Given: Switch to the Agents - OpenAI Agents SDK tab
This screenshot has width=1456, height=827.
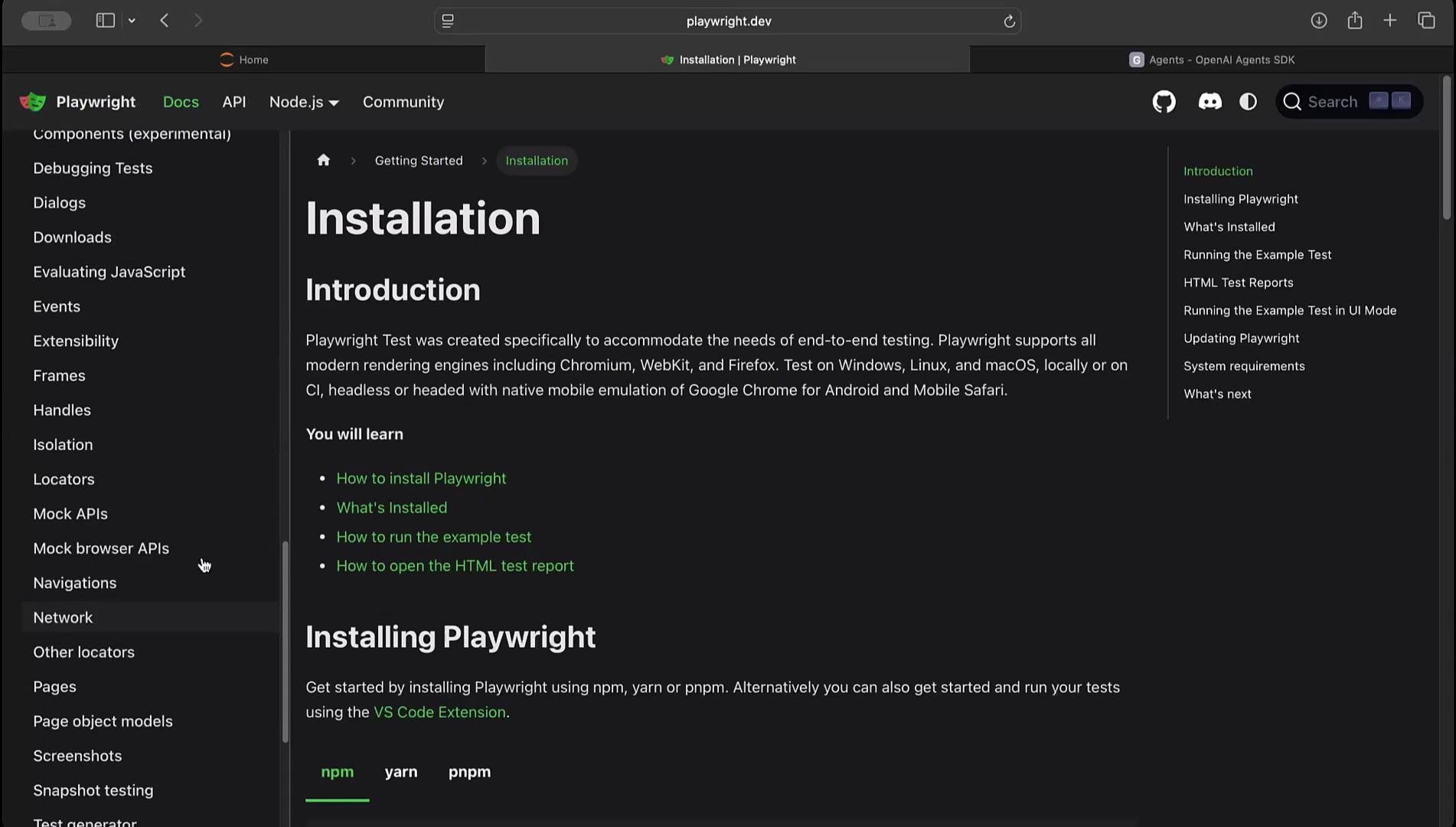Looking at the screenshot, I should [1212, 60].
